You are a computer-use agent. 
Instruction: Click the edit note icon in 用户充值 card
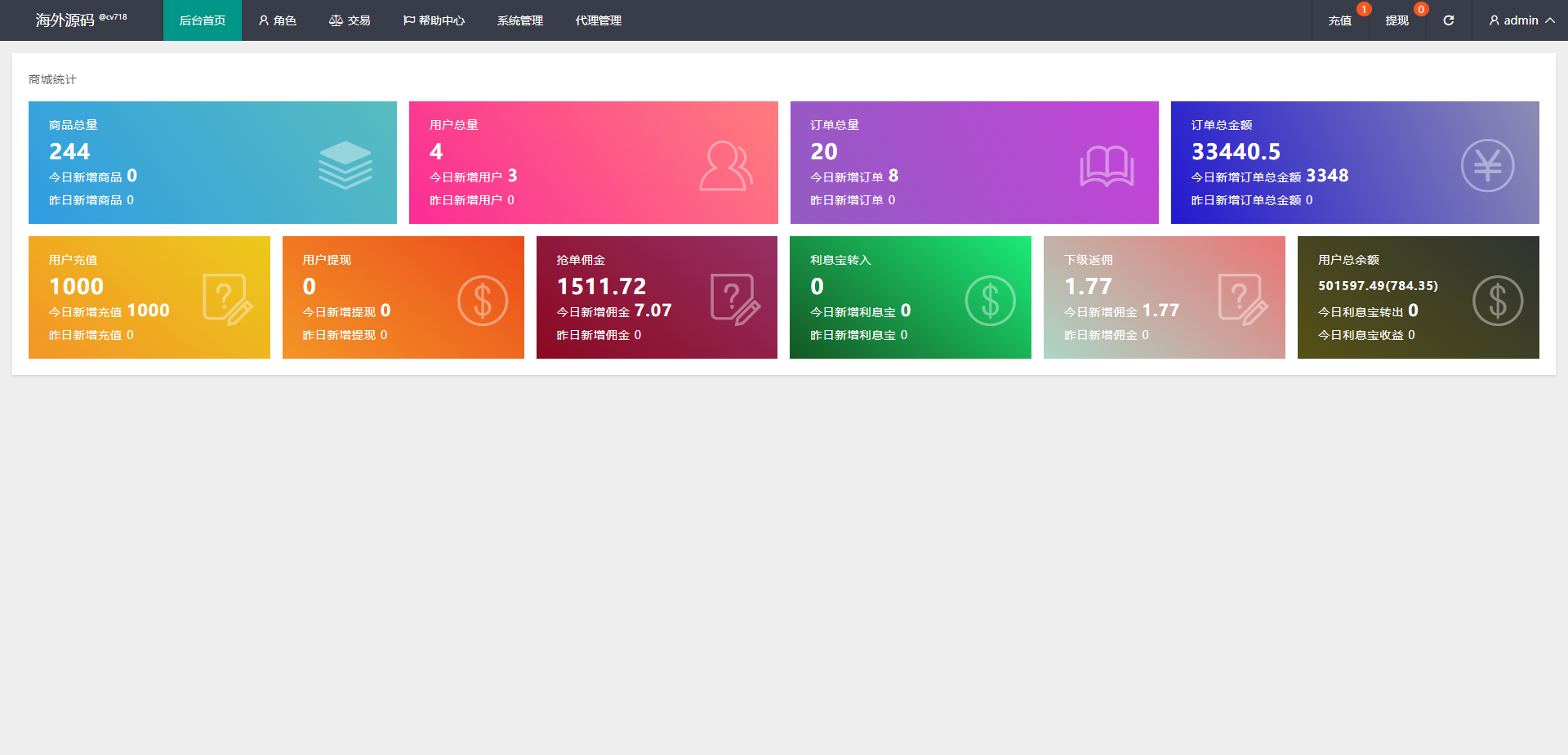click(227, 300)
